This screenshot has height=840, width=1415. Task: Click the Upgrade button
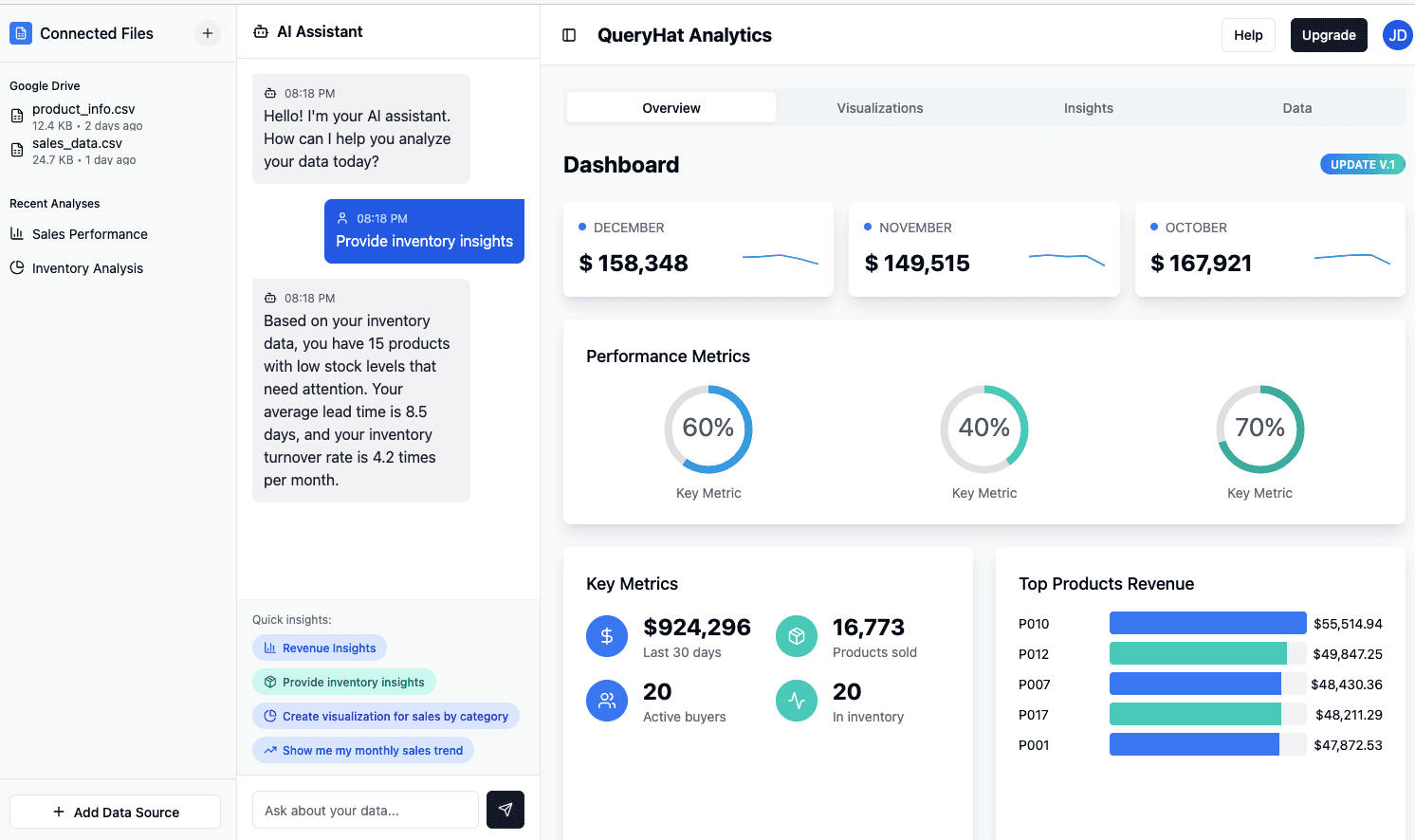coord(1329,35)
